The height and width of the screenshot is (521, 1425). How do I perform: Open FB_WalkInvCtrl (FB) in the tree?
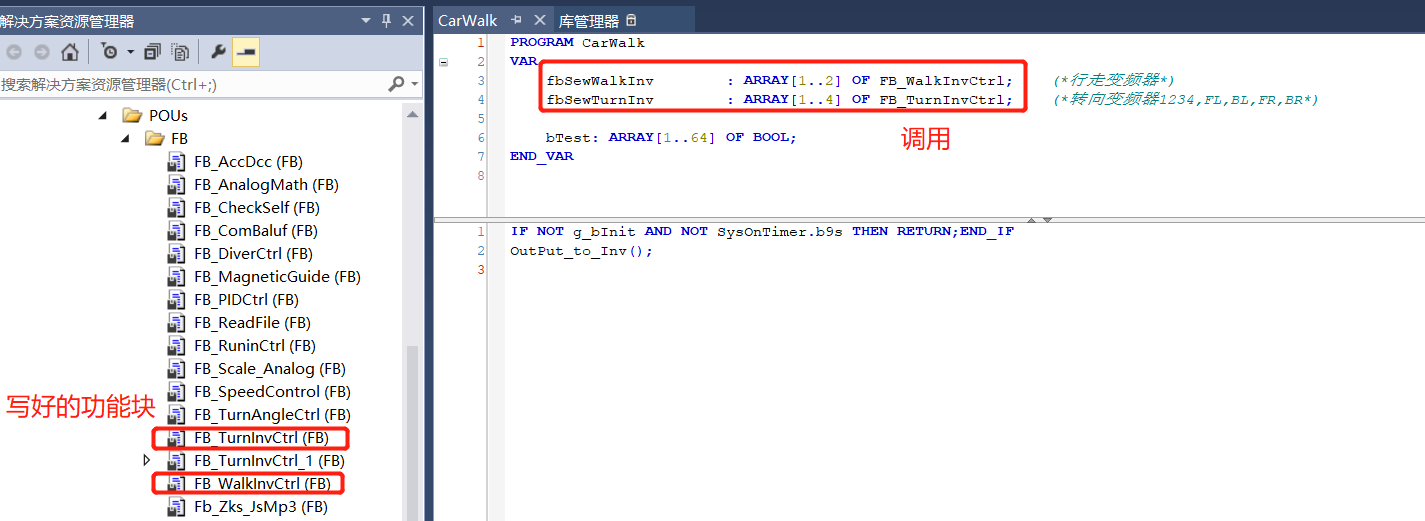click(261, 484)
